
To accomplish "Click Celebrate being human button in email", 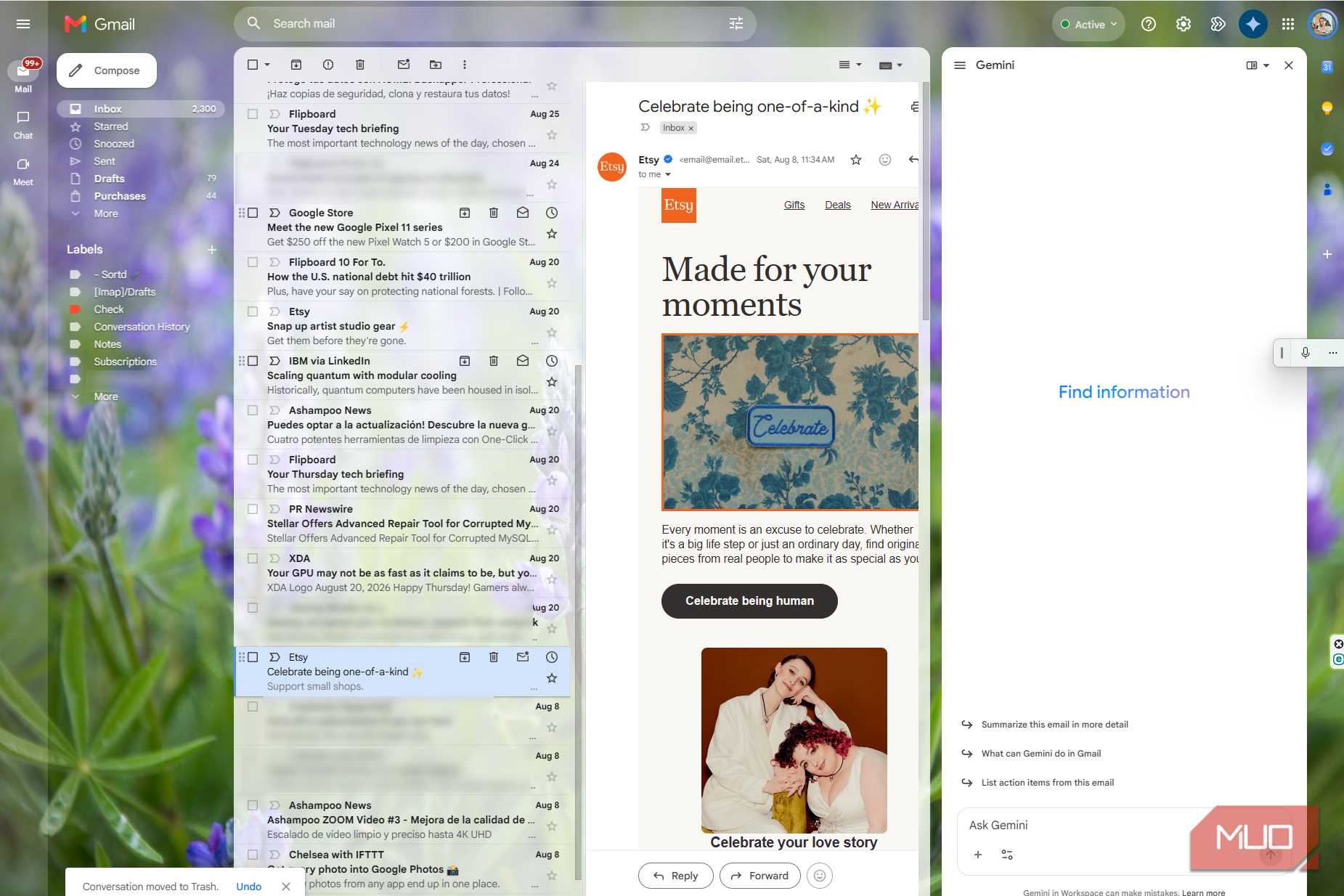I will click(x=749, y=601).
